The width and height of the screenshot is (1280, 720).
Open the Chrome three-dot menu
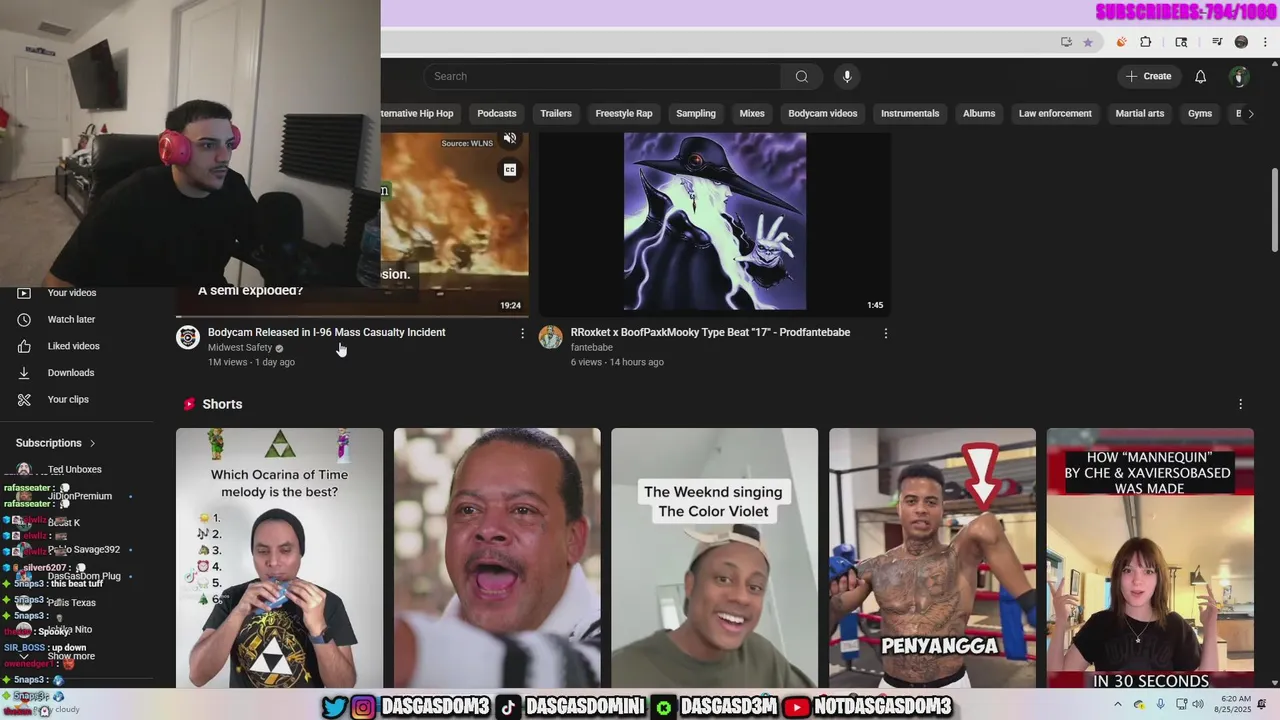click(x=1266, y=42)
